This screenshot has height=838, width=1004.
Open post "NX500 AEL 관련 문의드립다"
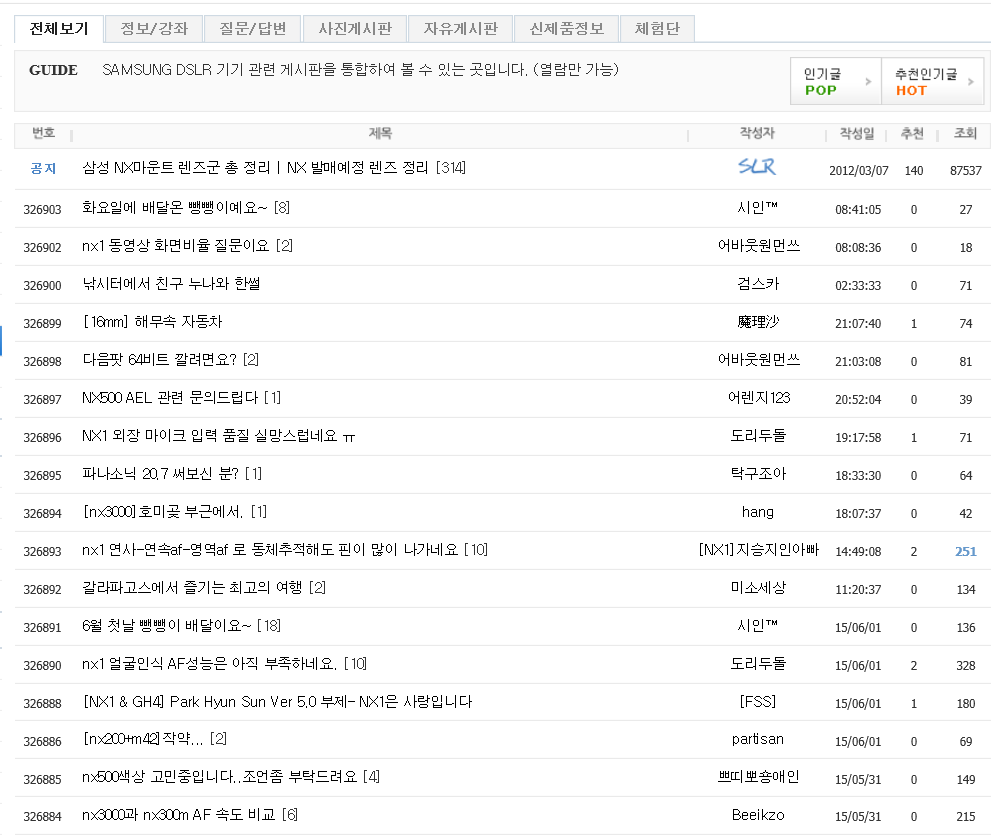(170, 398)
